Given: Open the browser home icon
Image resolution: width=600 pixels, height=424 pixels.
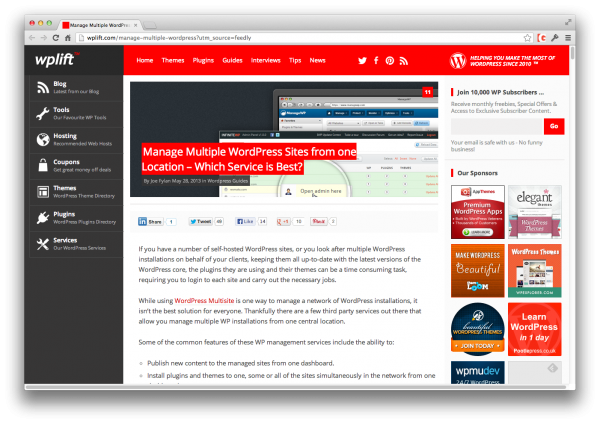Looking at the screenshot, I should pyautogui.click(x=68, y=38).
